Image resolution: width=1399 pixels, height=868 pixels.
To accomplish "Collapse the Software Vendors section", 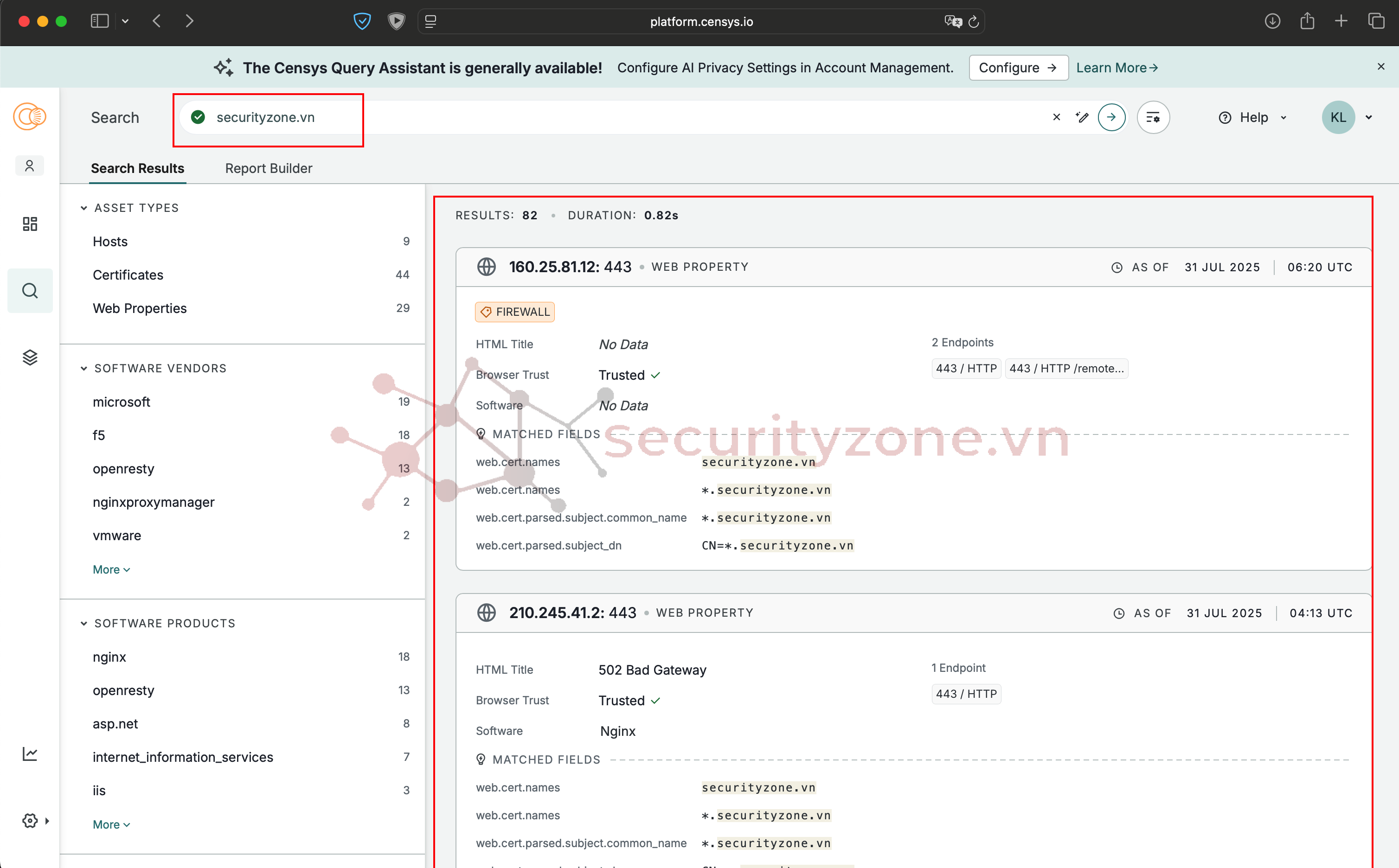I will pos(84,369).
